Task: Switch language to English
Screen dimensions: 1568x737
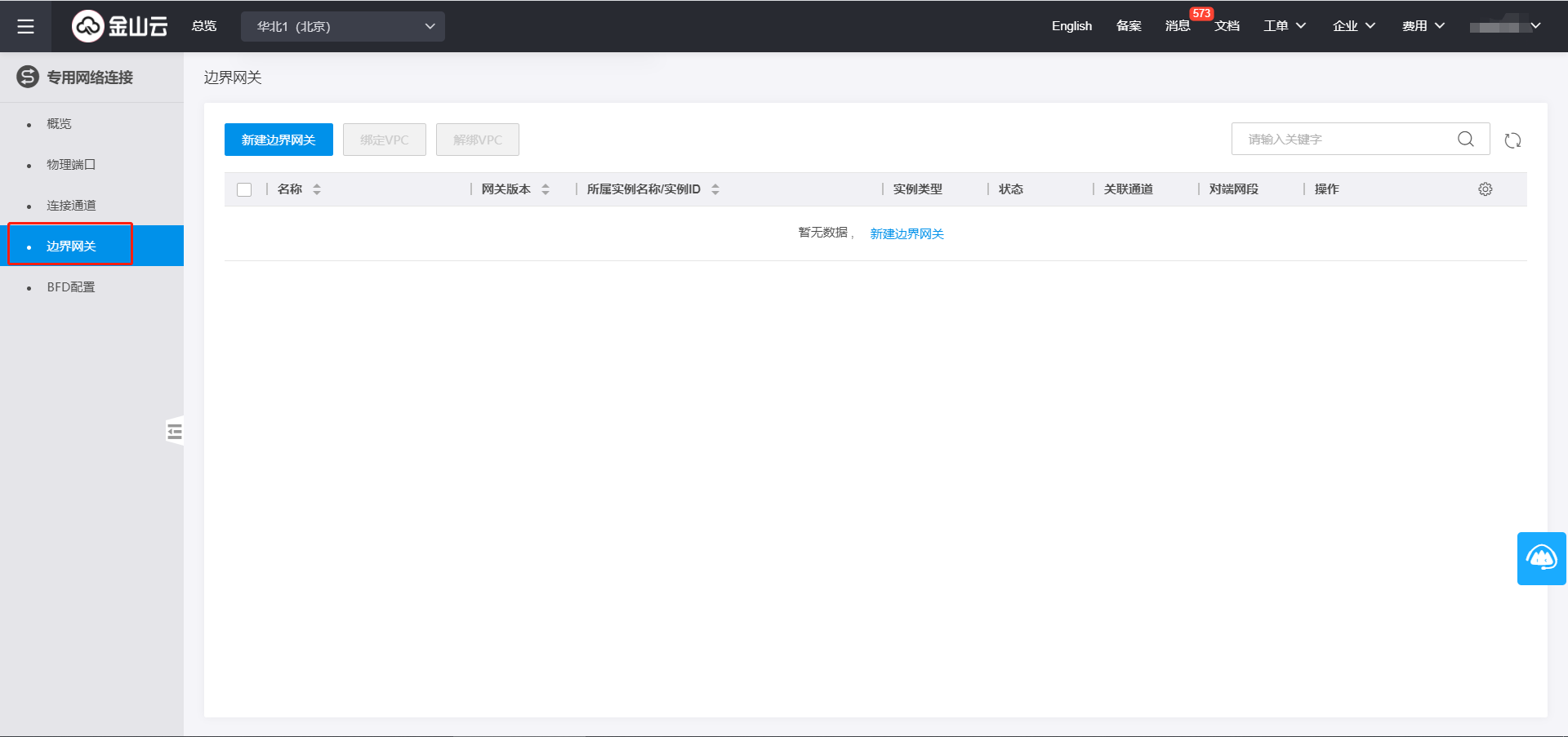Action: pyautogui.click(x=1071, y=26)
